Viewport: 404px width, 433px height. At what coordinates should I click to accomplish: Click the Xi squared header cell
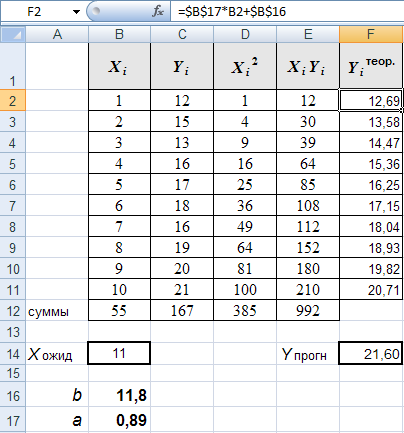coord(245,66)
